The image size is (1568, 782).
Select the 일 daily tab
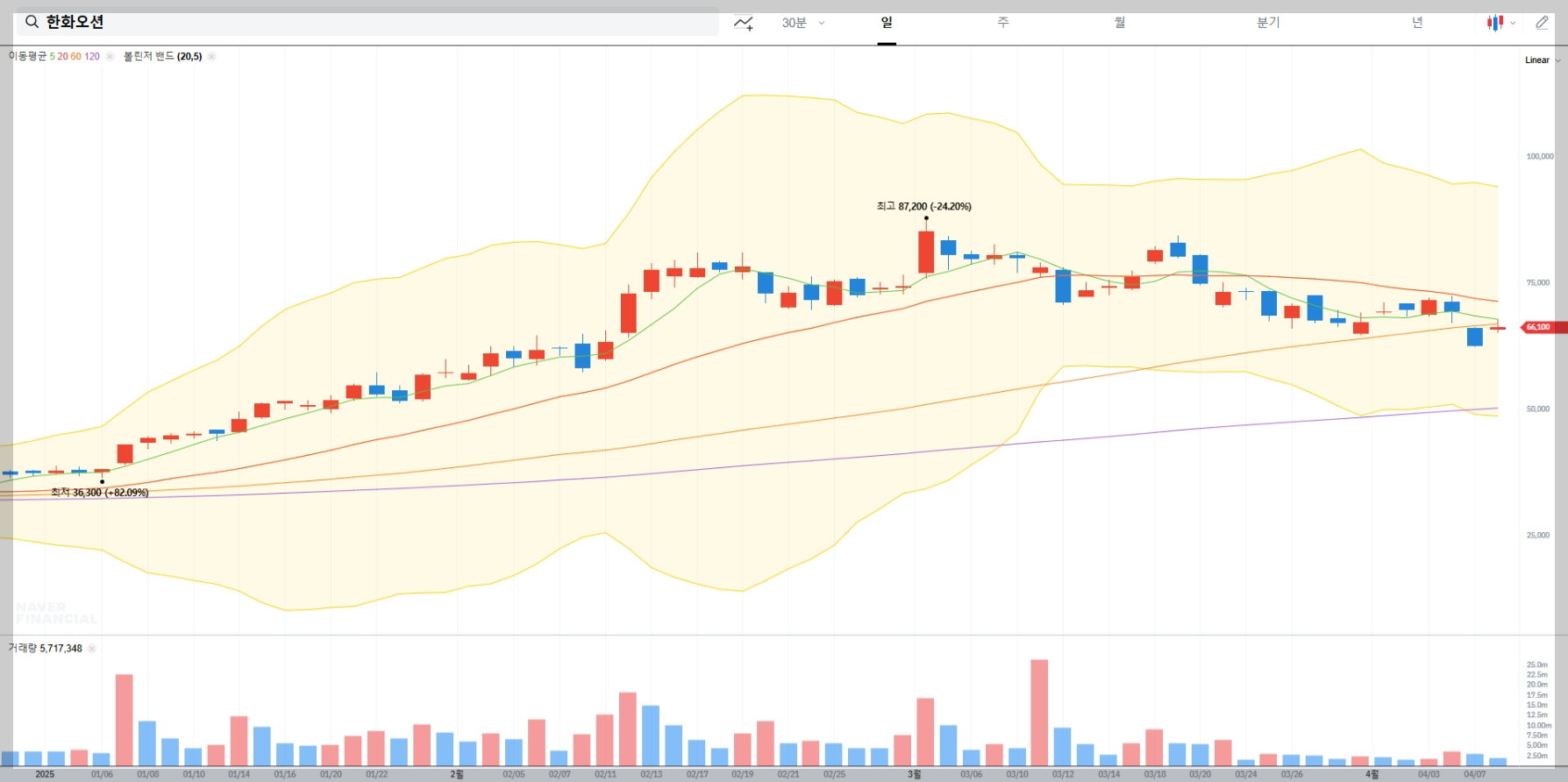(x=887, y=23)
